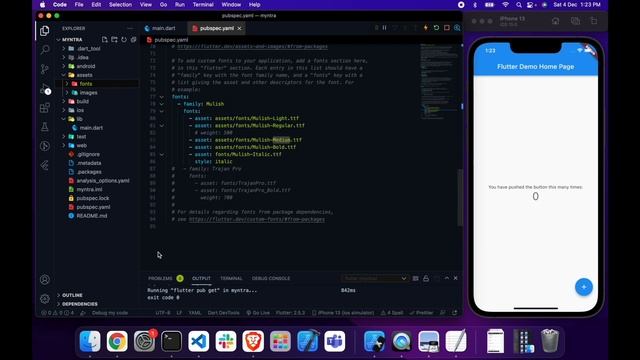
Task: Open Slack from the Dock
Action: click(226, 341)
